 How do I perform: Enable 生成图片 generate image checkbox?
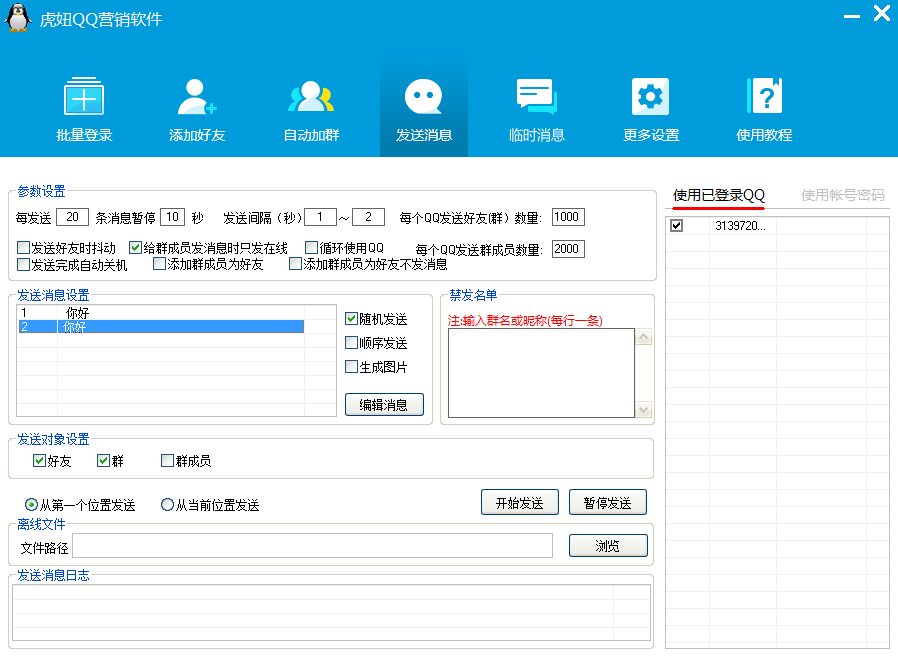[352, 367]
